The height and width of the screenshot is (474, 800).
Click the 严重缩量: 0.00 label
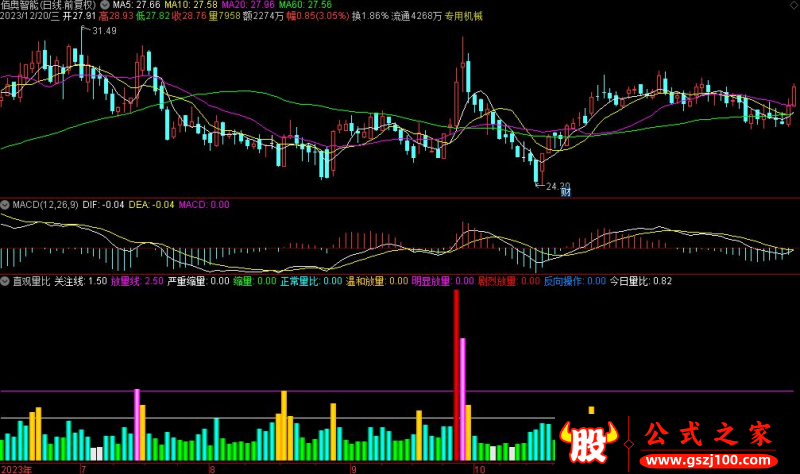click(198, 281)
